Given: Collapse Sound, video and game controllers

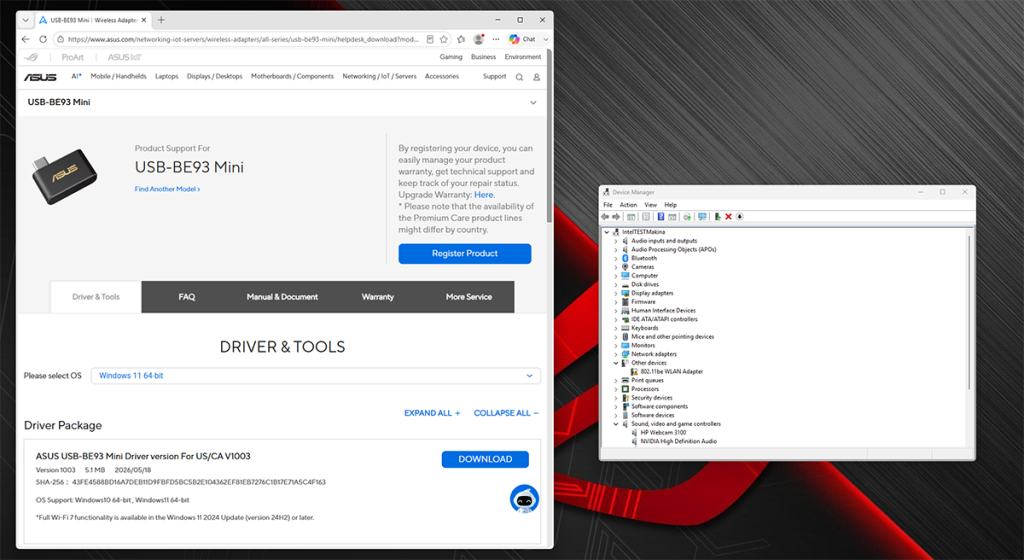Looking at the screenshot, I should (x=615, y=424).
